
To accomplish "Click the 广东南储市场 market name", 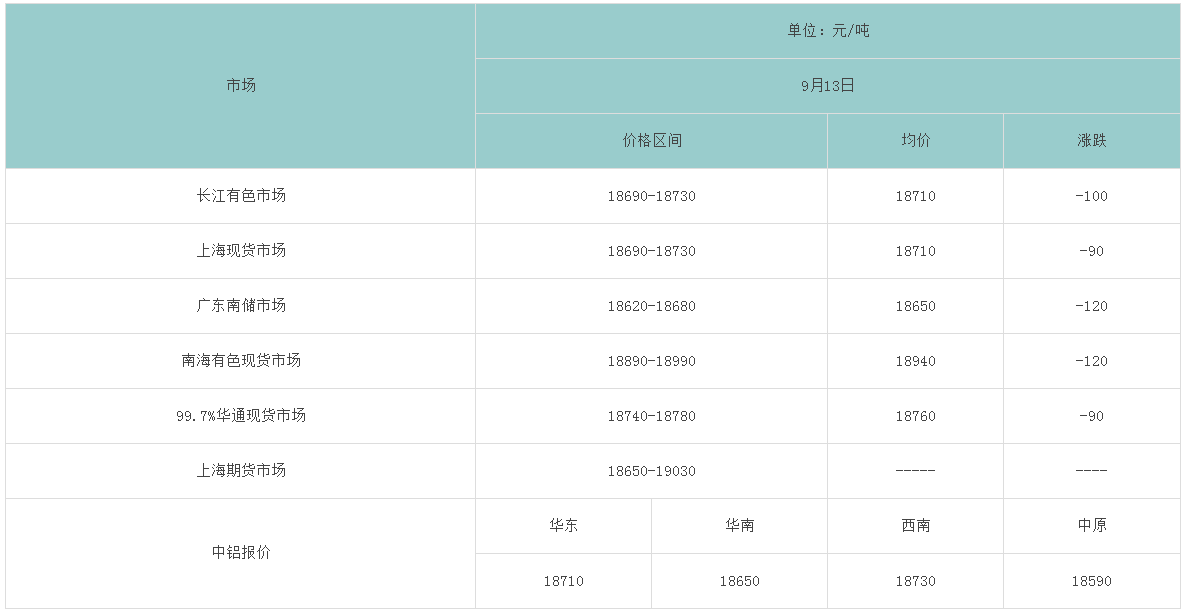I will [x=241, y=306].
